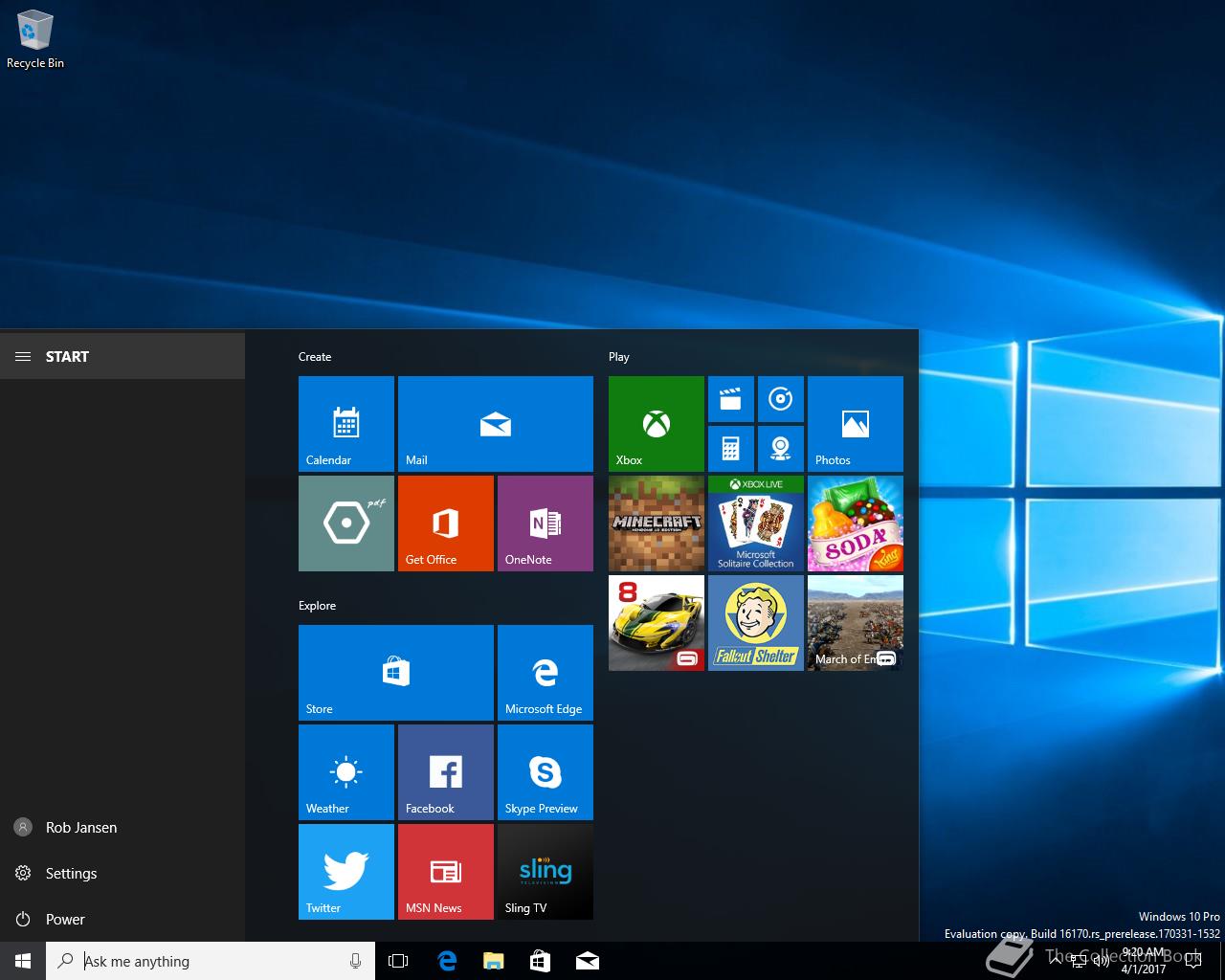Open the MSN News tile
This screenshot has width=1225, height=980.
446,872
